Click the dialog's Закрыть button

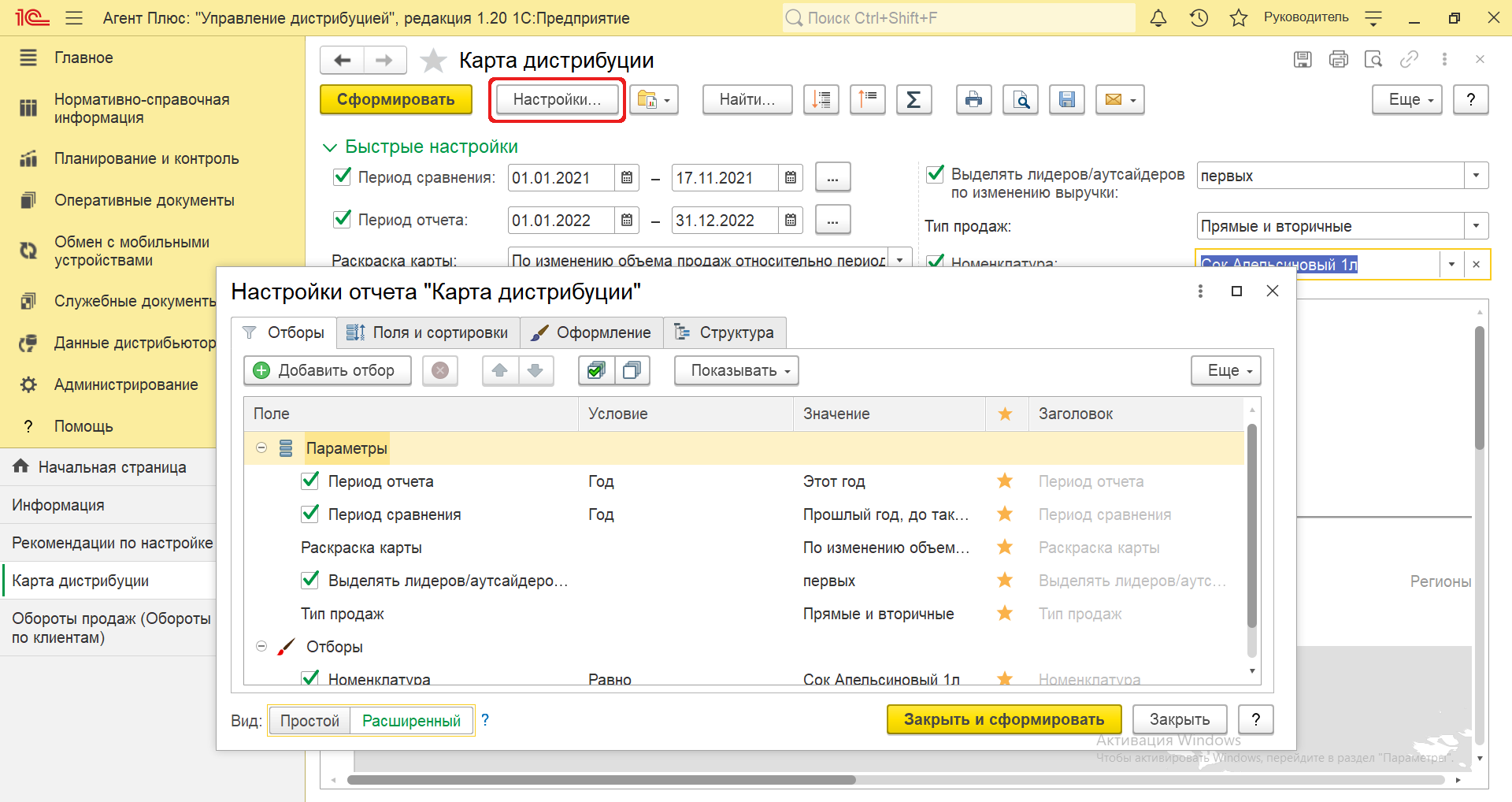(1180, 719)
